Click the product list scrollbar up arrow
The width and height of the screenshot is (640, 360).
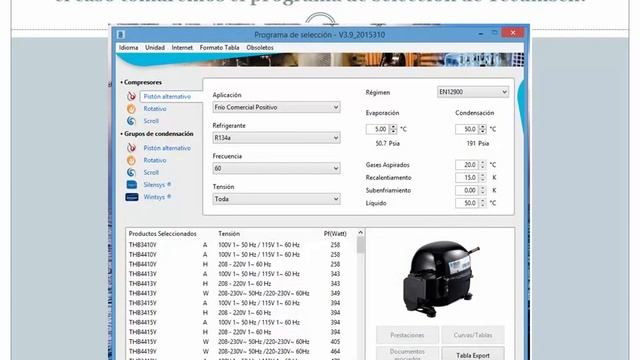pos(360,233)
